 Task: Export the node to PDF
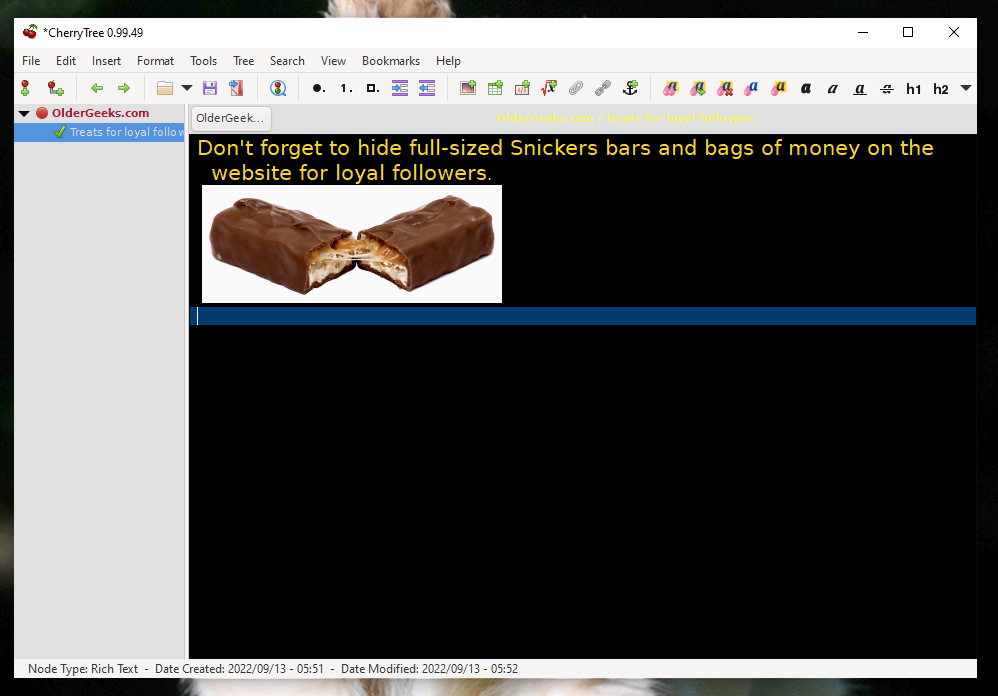click(x=237, y=88)
